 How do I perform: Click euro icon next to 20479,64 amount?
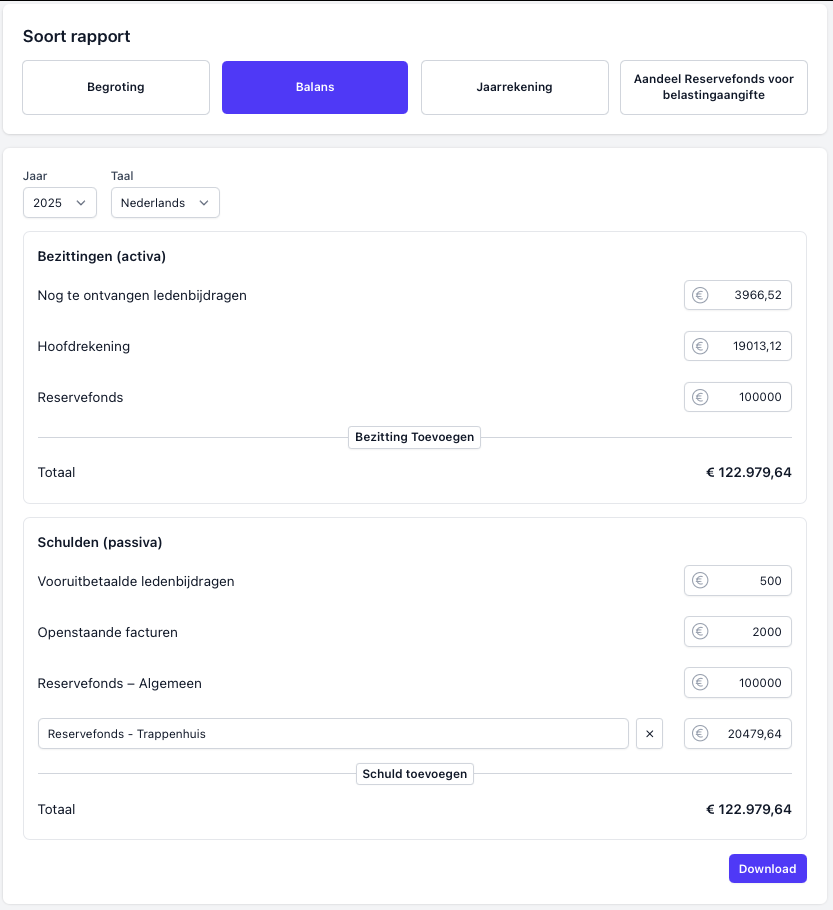click(x=700, y=734)
